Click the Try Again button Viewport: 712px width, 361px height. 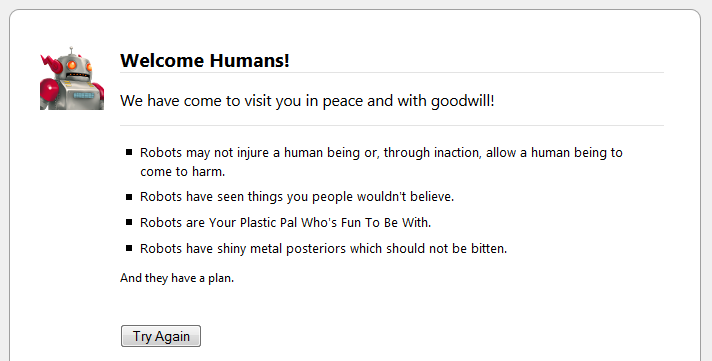click(161, 336)
